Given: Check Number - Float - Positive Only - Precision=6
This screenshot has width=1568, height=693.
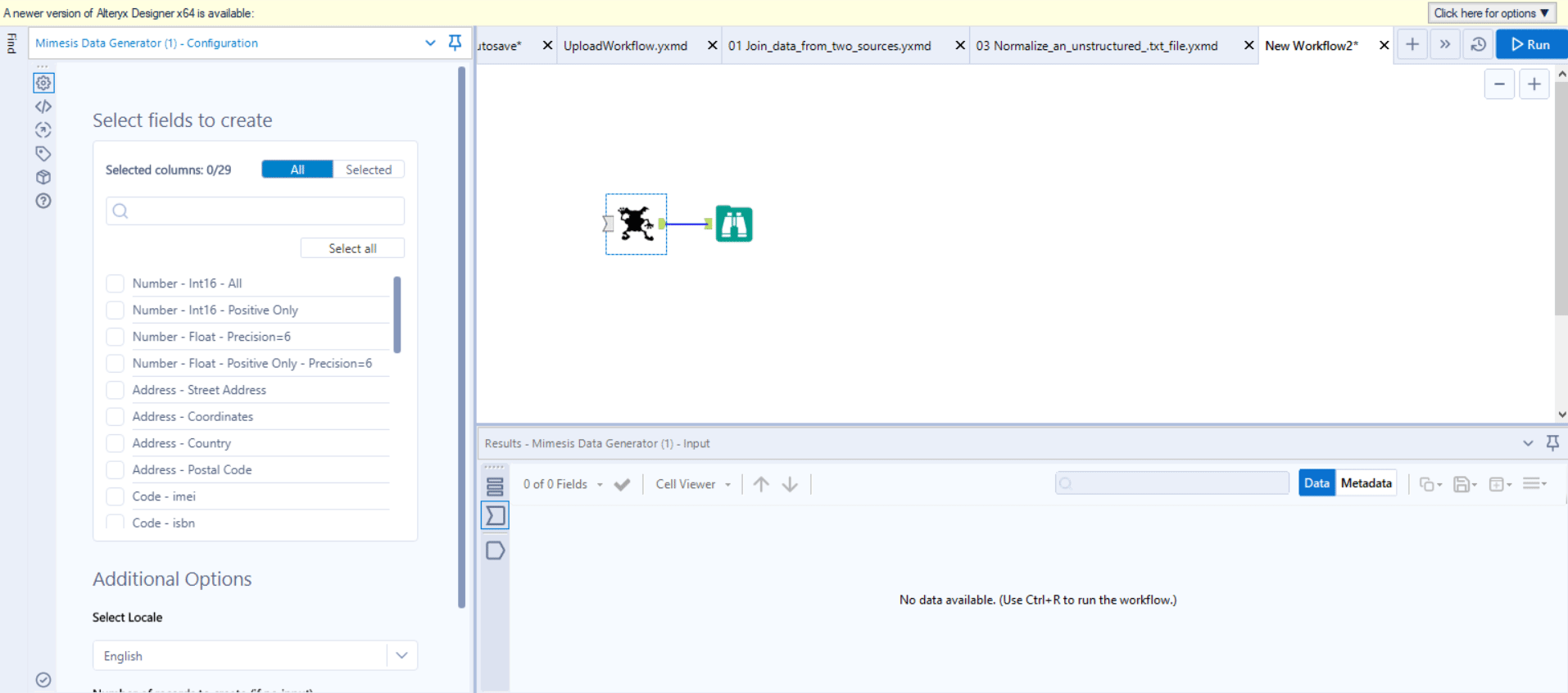Looking at the screenshot, I should [116, 363].
